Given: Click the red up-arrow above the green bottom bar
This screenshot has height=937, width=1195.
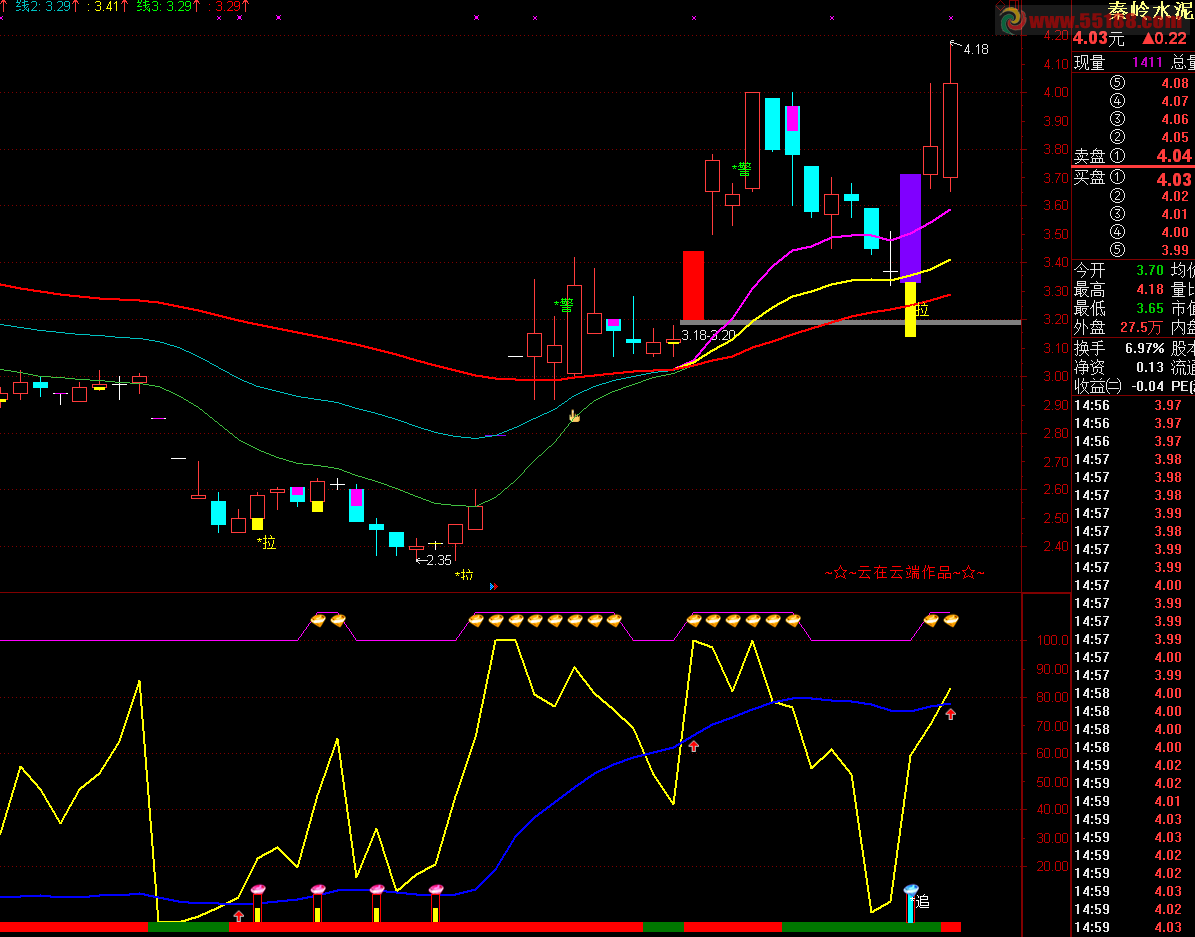Looking at the screenshot, I should [239, 916].
